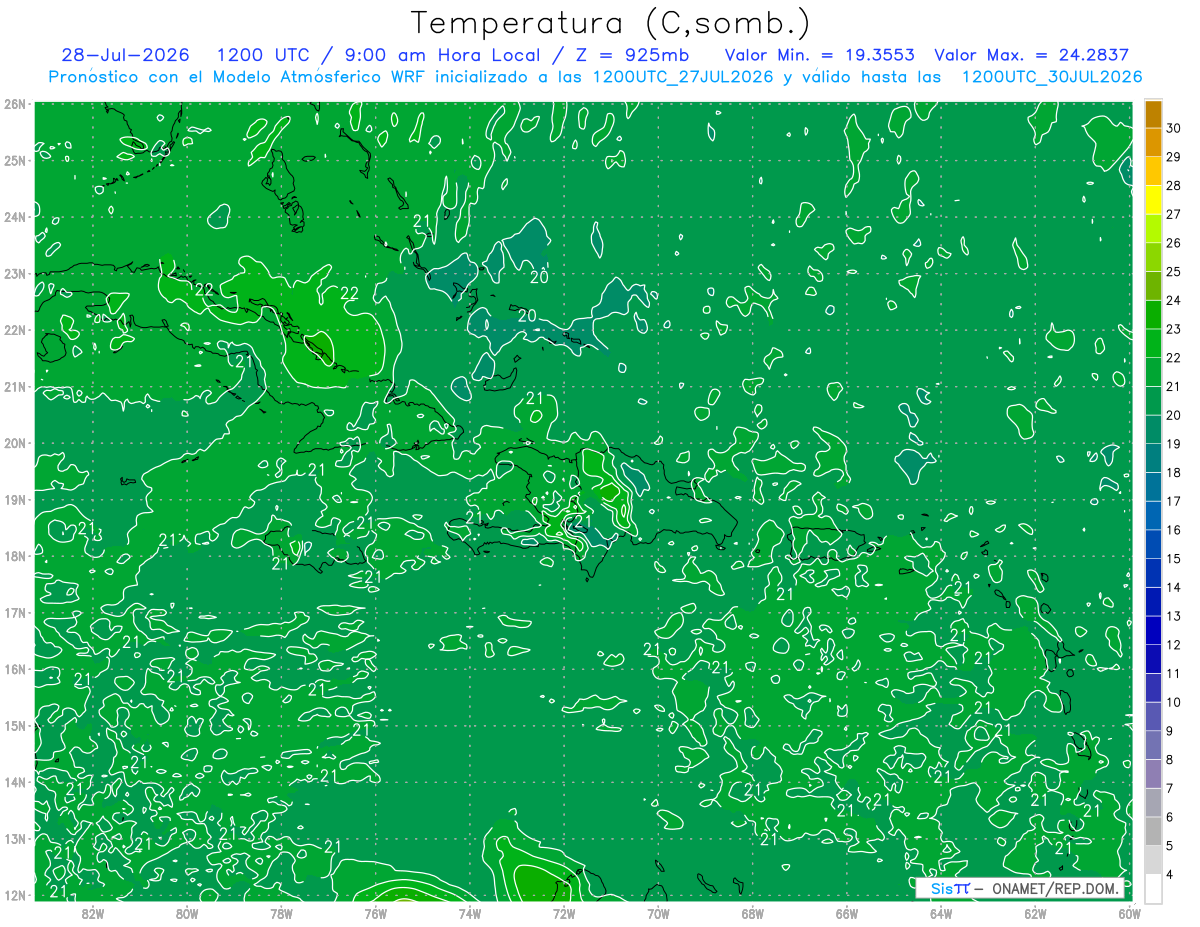The image size is (1200, 927).
Task: Select the "66W" longitude label
Action: point(847,913)
